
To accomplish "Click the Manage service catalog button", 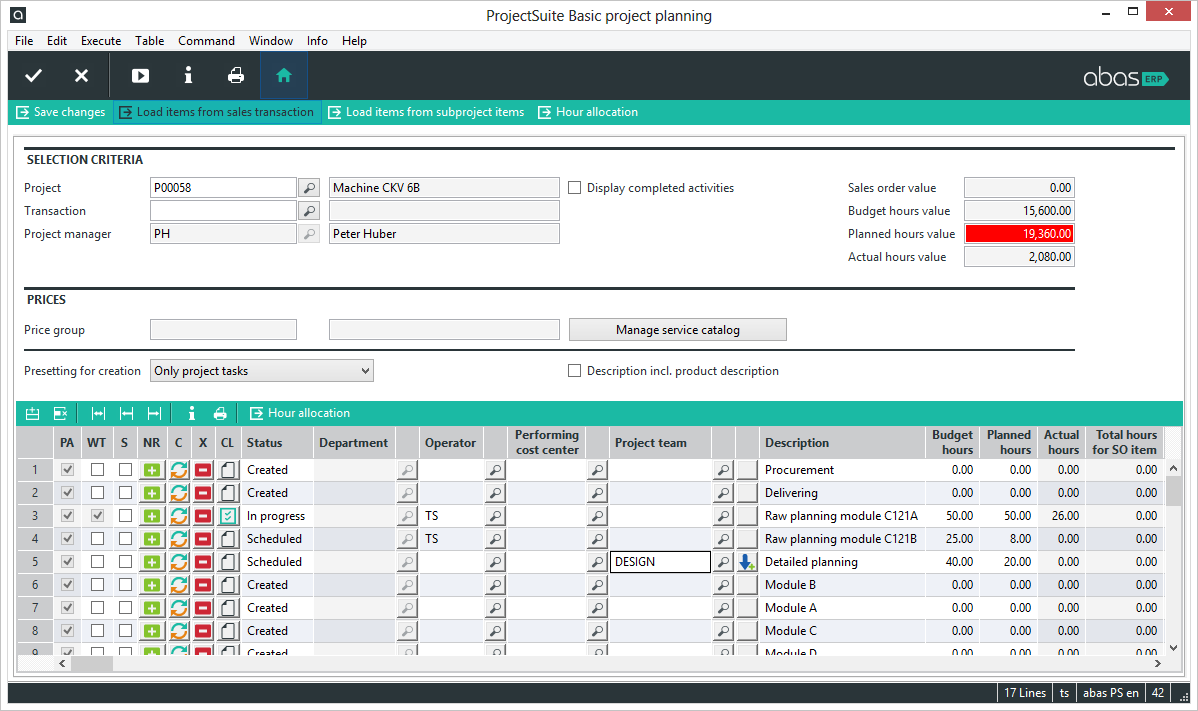I will (677, 329).
